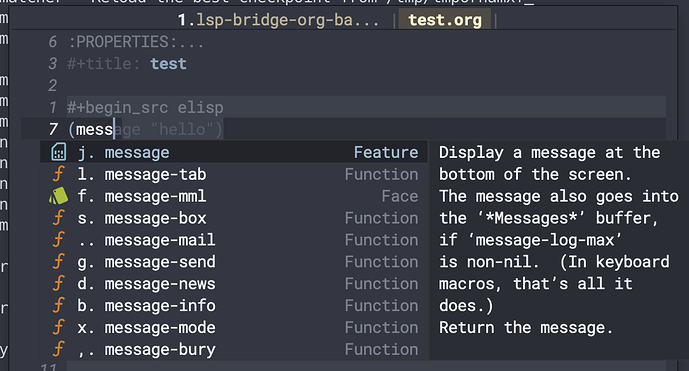Click the function icon next to message-send
This screenshot has width=689, height=371.
click(58, 262)
